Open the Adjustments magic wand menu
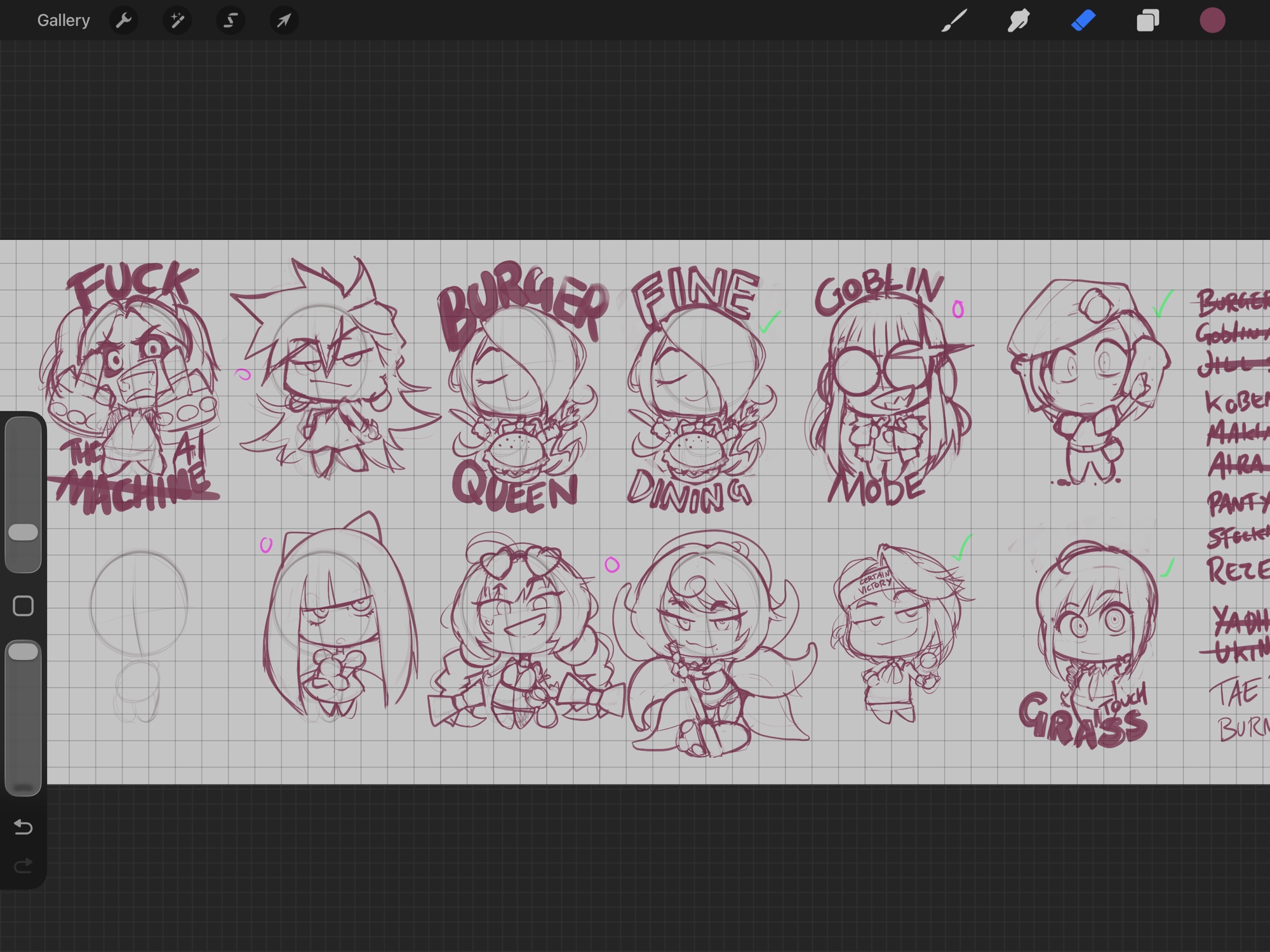This screenshot has width=1270, height=952. (177, 20)
